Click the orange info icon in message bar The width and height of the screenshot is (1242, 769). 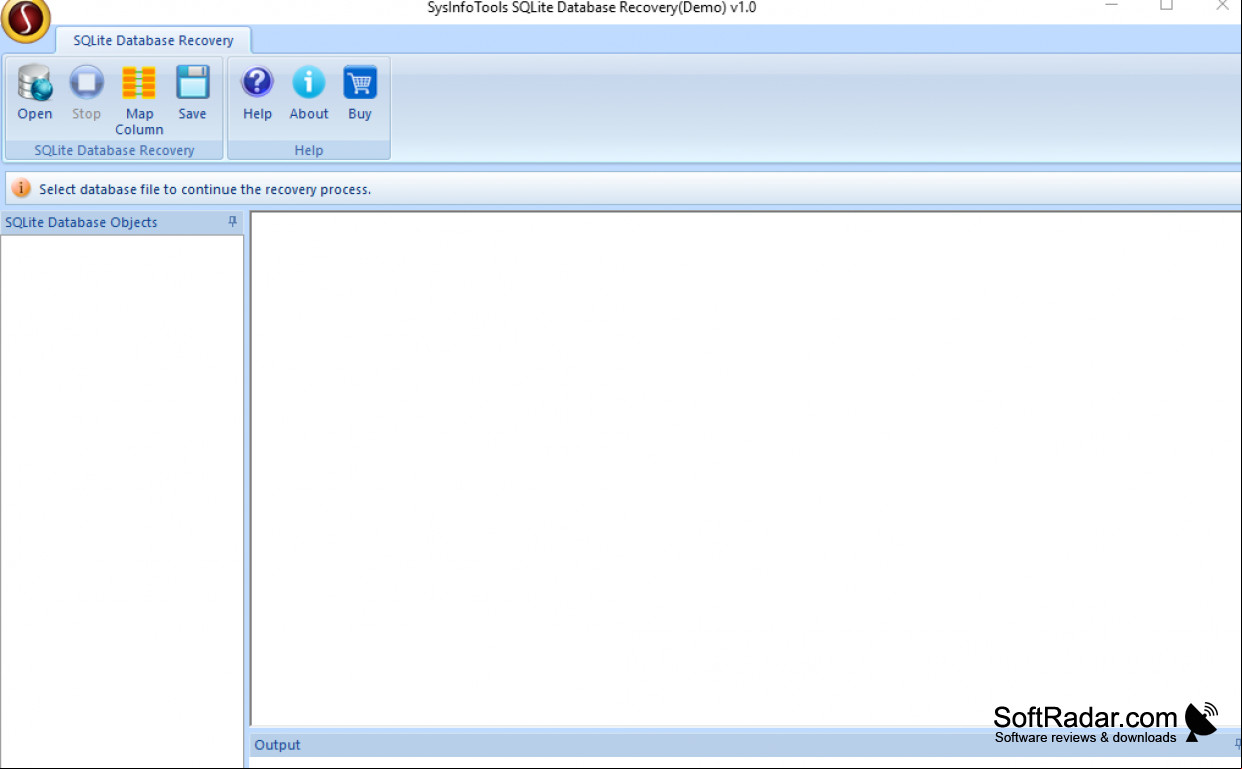pyautogui.click(x=21, y=188)
